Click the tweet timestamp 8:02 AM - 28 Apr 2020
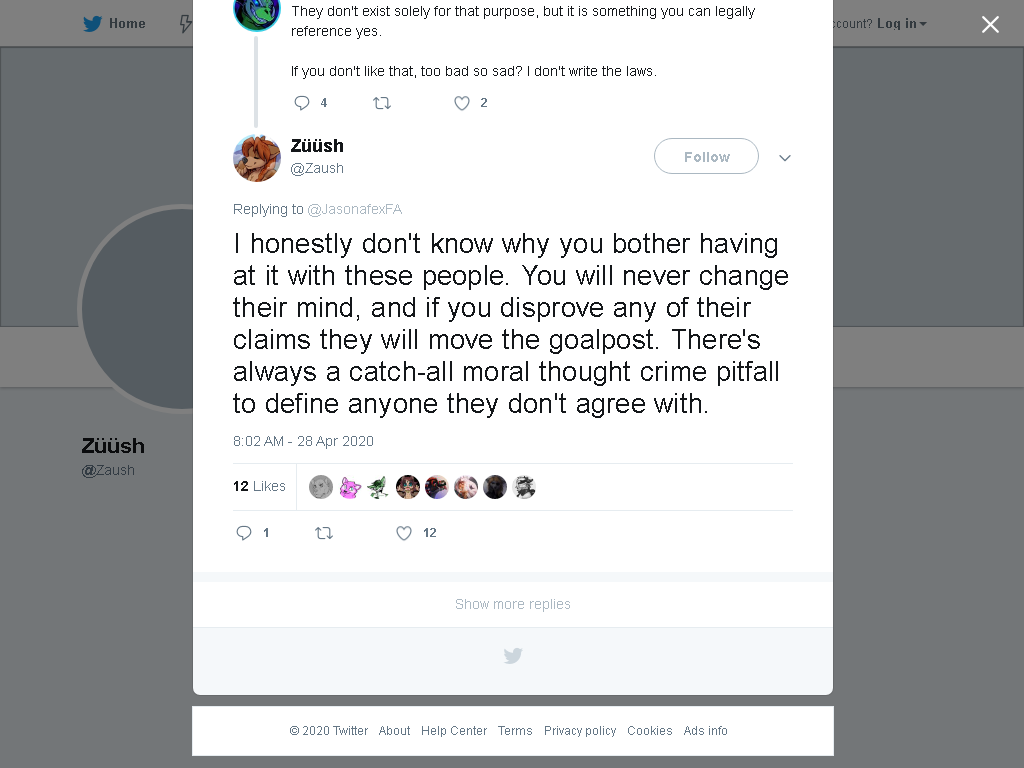Viewport: 1024px width, 768px height. pyautogui.click(x=303, y=441)
